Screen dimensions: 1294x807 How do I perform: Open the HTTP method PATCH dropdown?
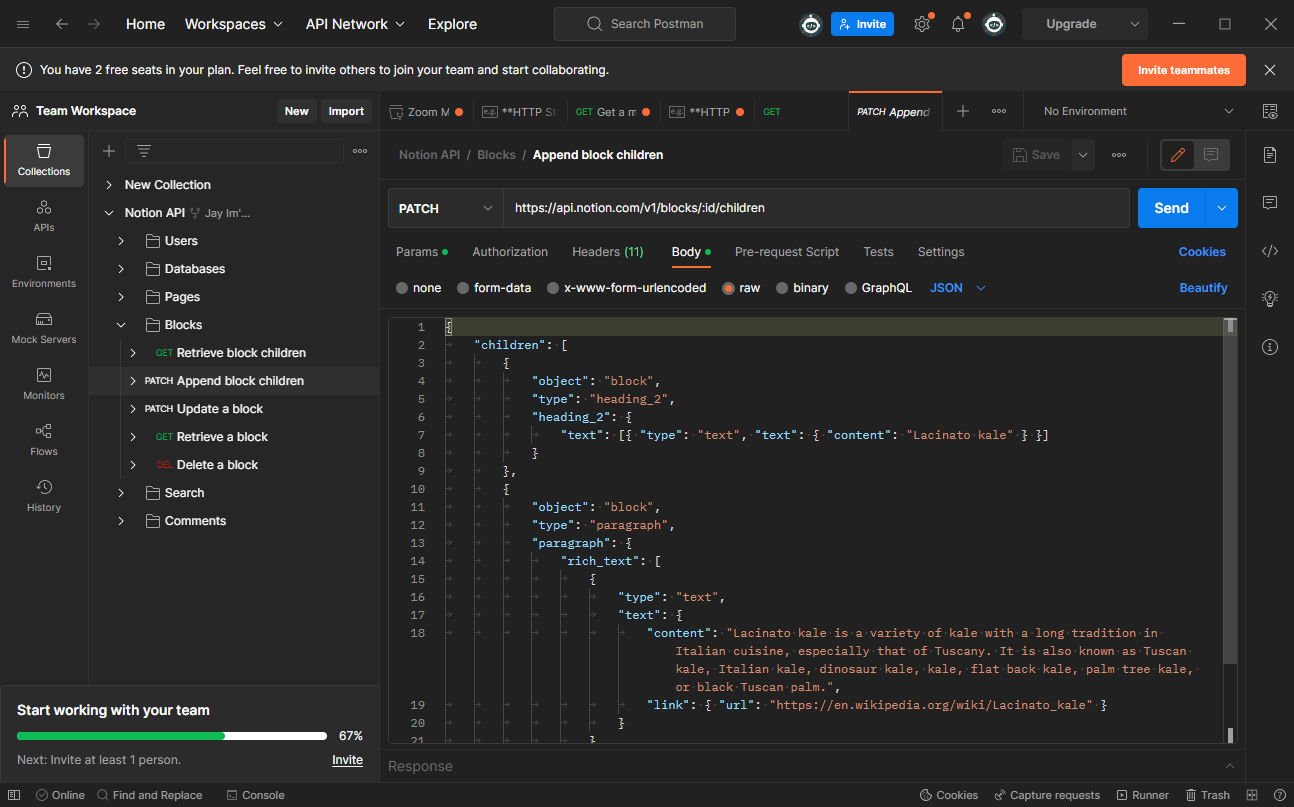446,208
